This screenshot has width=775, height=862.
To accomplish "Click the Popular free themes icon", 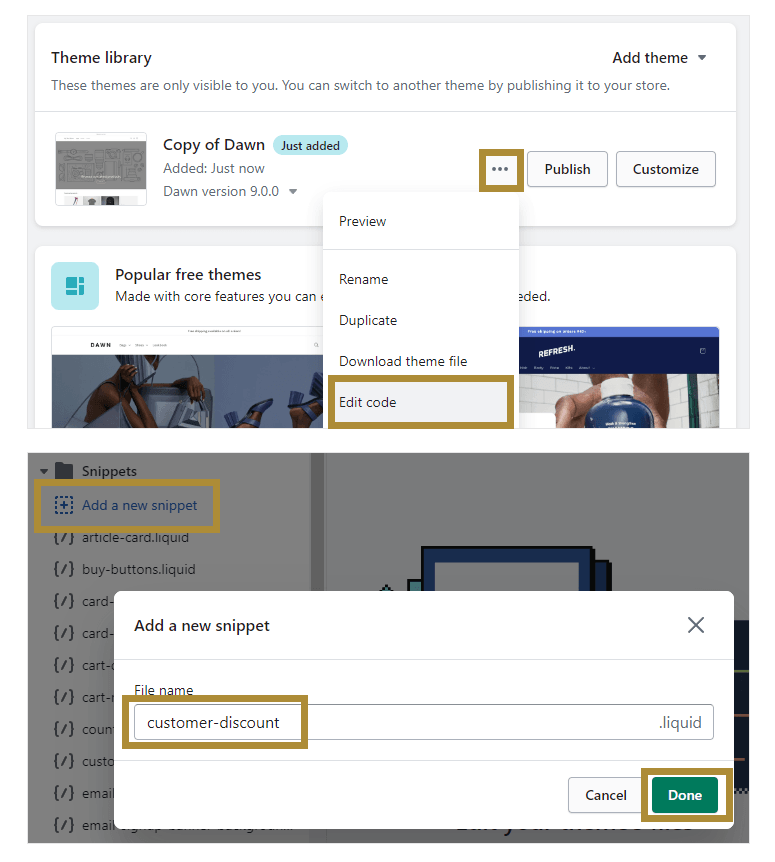I will pos(75,286).
